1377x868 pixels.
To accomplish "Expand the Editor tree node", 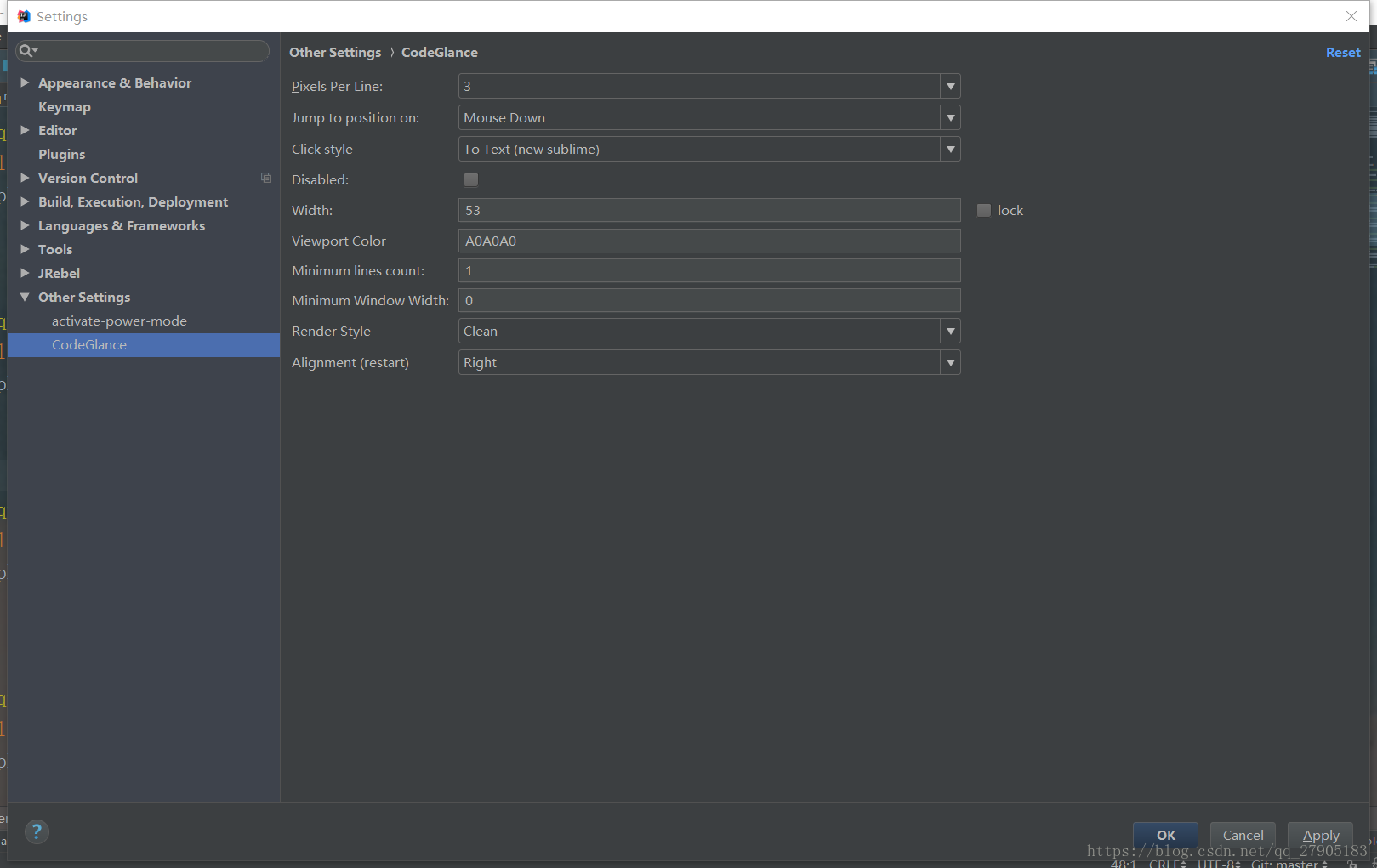I will 25,130.
